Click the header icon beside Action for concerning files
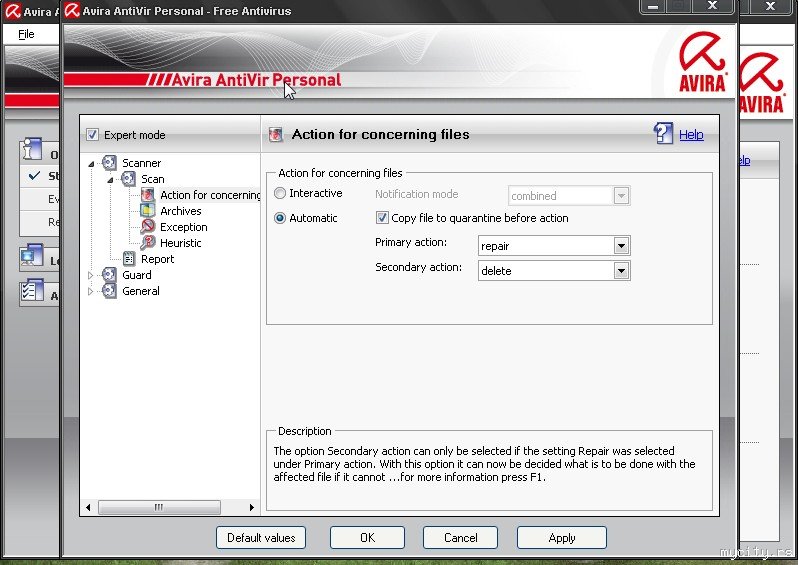Image resolution: width=798 pixels, height=565 pixels. (276, 135)
